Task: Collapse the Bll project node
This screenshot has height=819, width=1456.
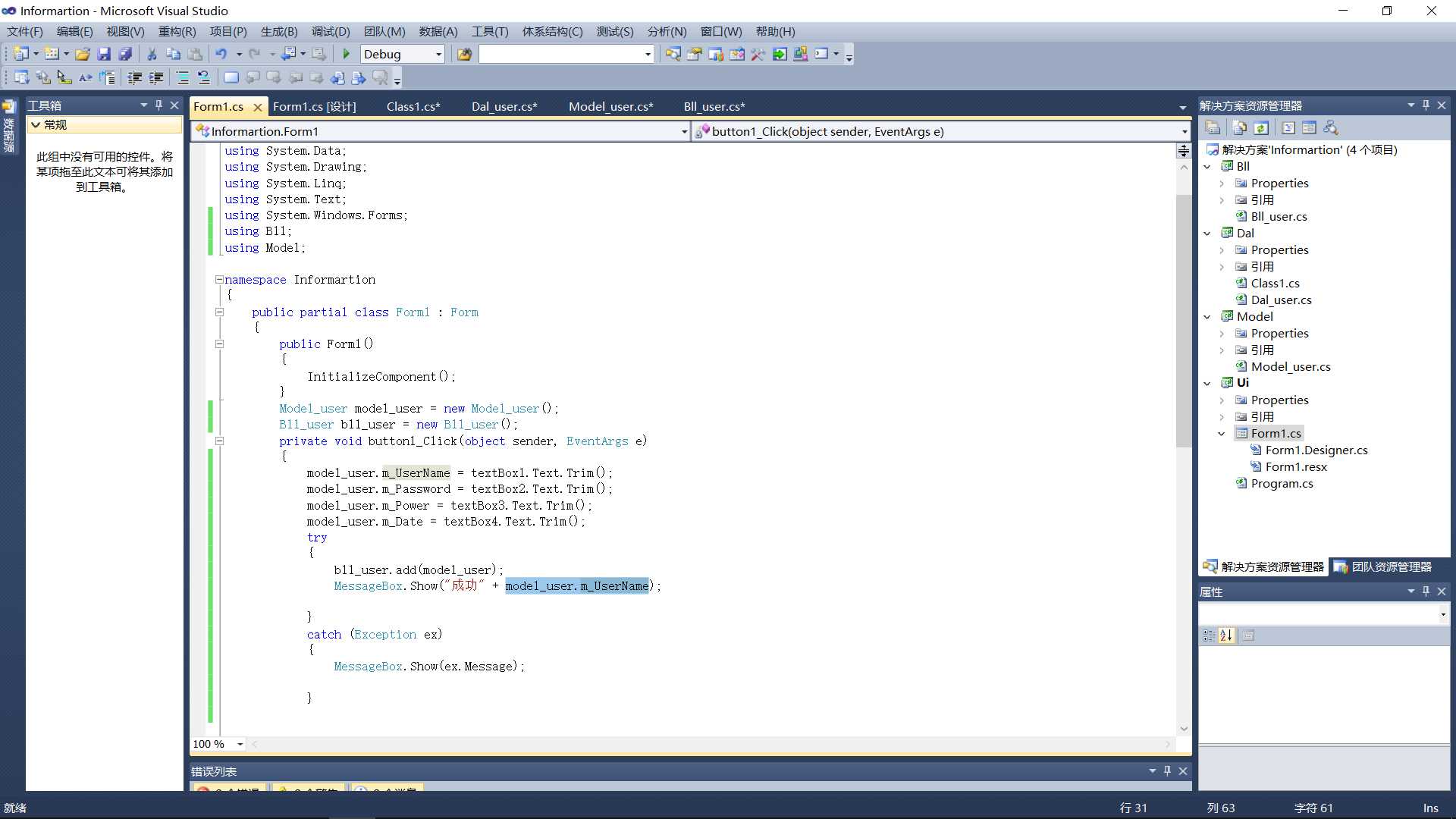Action: [x=1208, y=167]
